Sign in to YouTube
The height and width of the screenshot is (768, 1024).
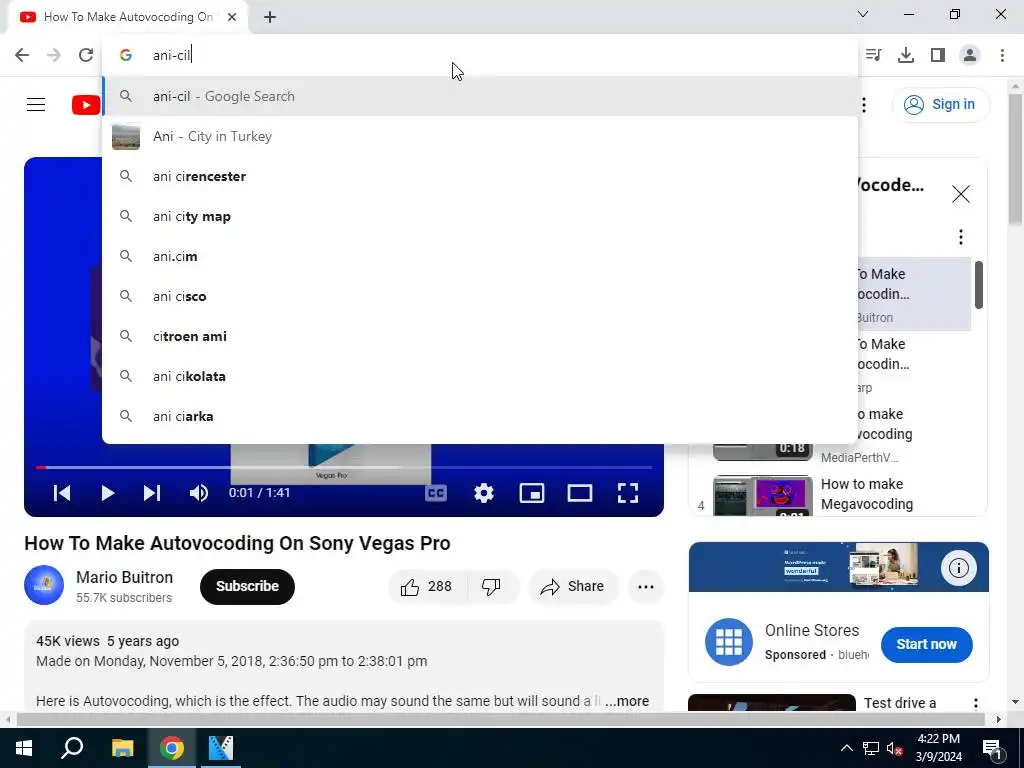point(940,104)
